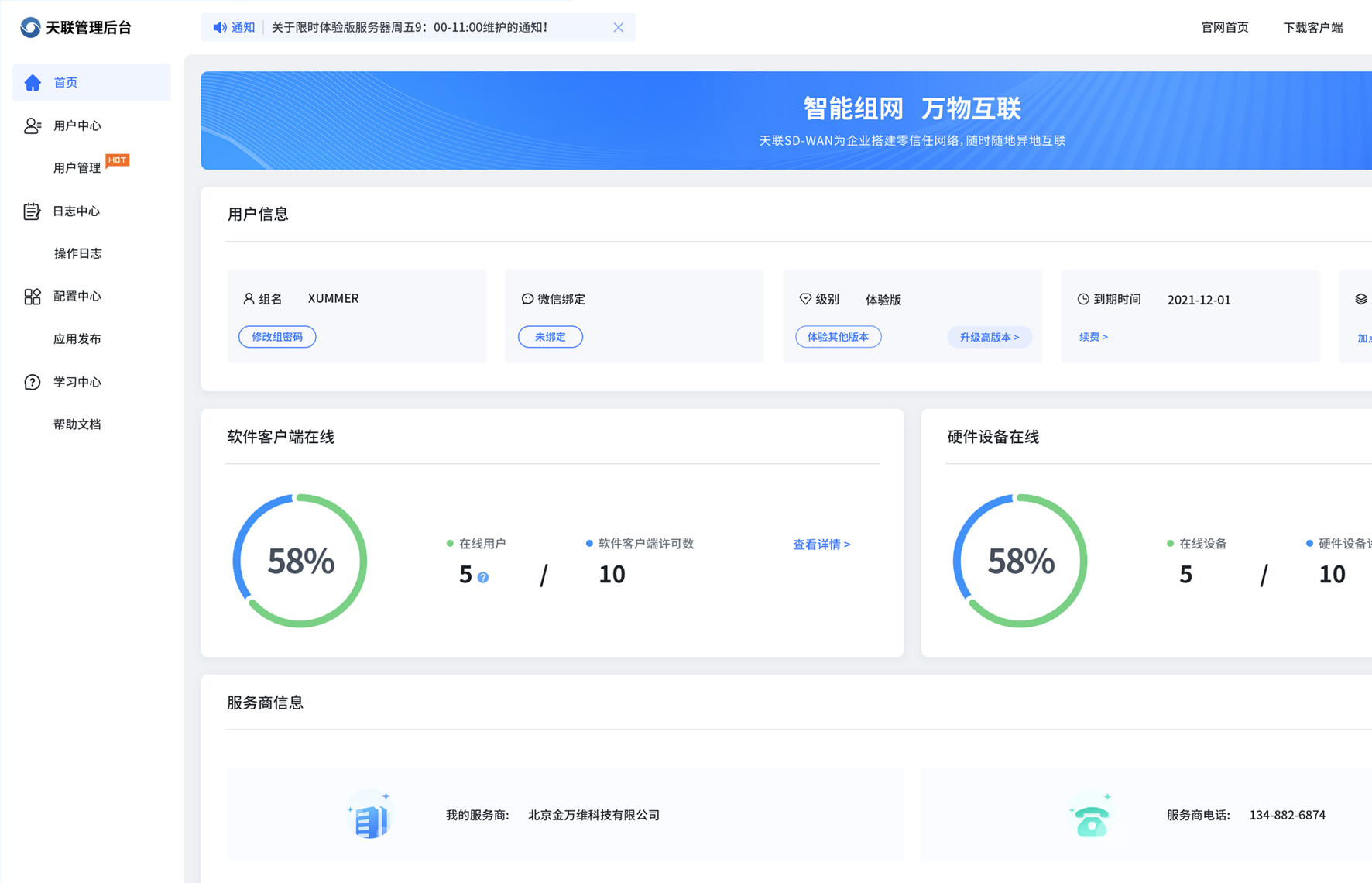Open 用户中心 via its user icon
Image resolution: width=1372 pixels, height=883 pixels.
tap(33, 125)
